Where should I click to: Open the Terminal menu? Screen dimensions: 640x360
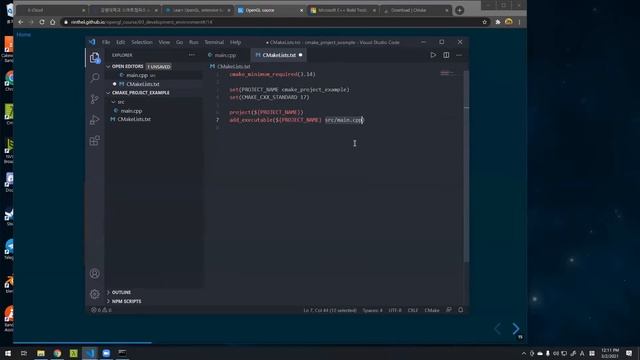click(x=214, y=42)
